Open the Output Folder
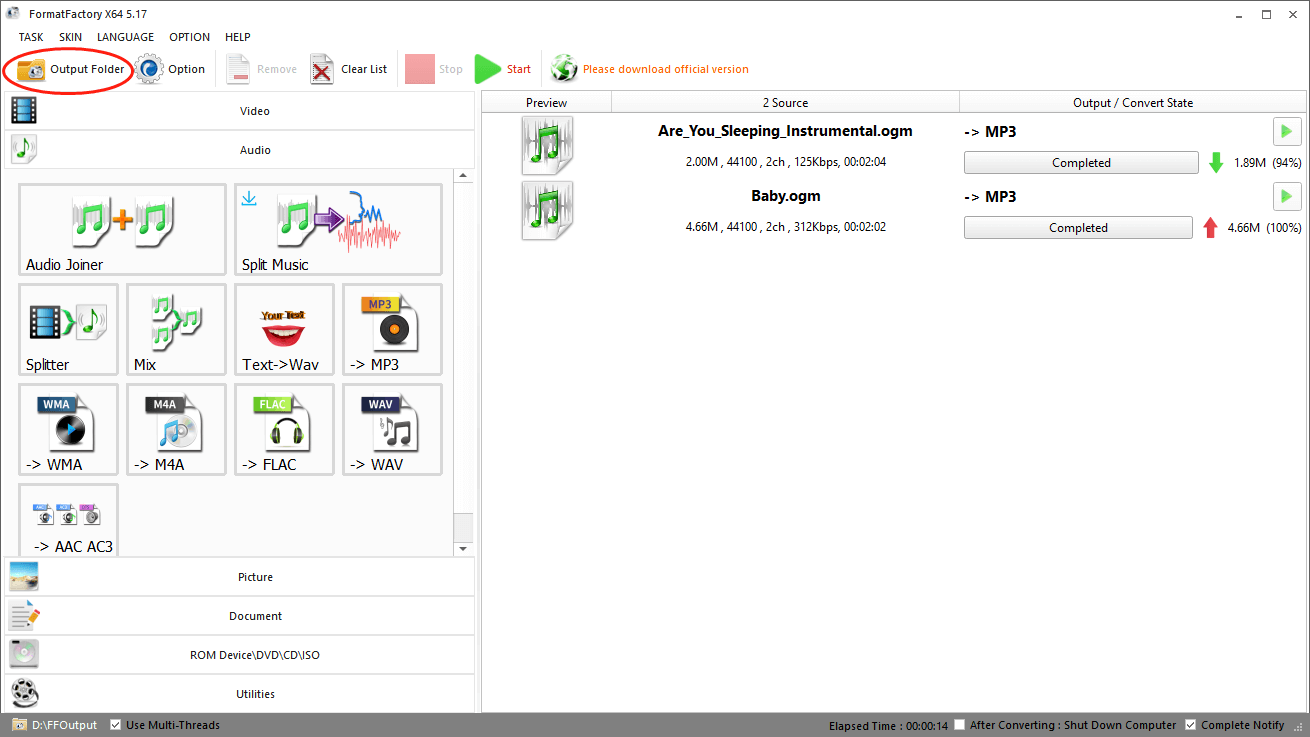The image size is (1310, 737). click(70, 69)
